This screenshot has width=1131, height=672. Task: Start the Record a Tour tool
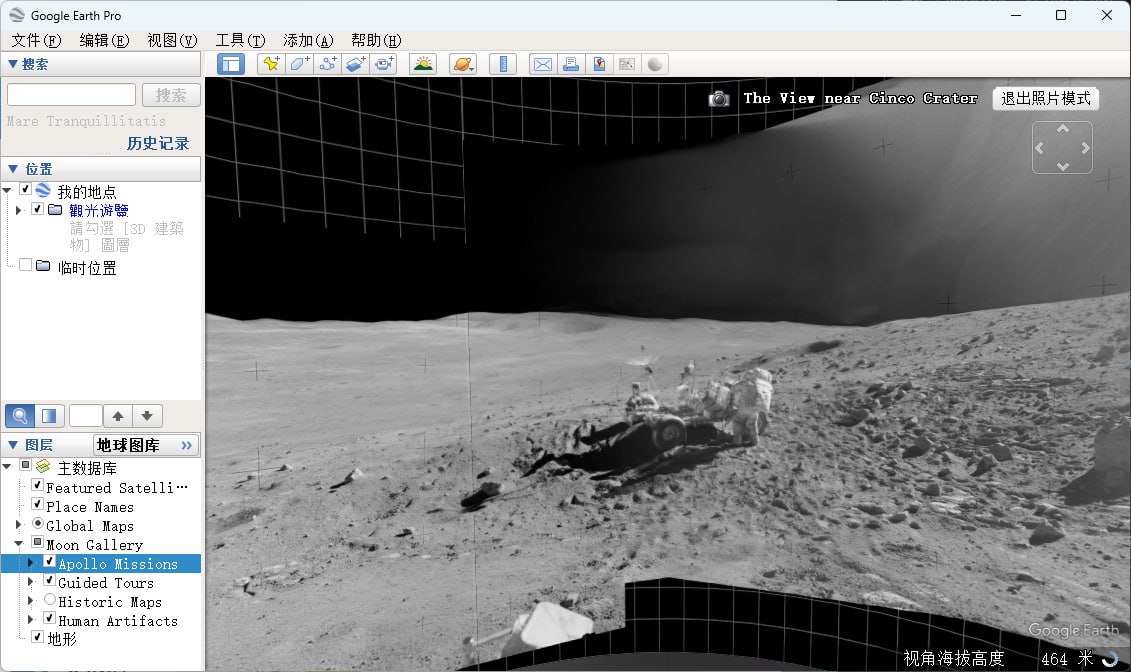tap(384, 63)
